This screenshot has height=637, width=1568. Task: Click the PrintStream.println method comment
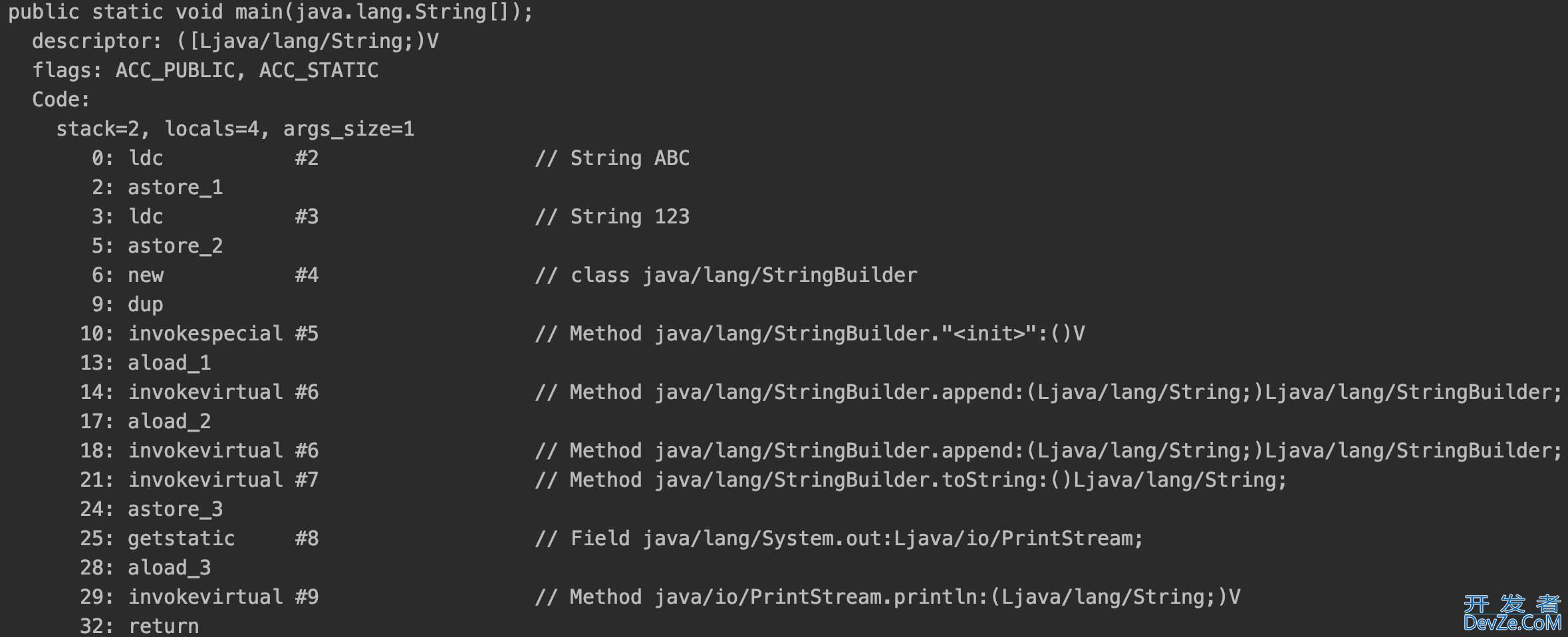[x=887, y=597]
